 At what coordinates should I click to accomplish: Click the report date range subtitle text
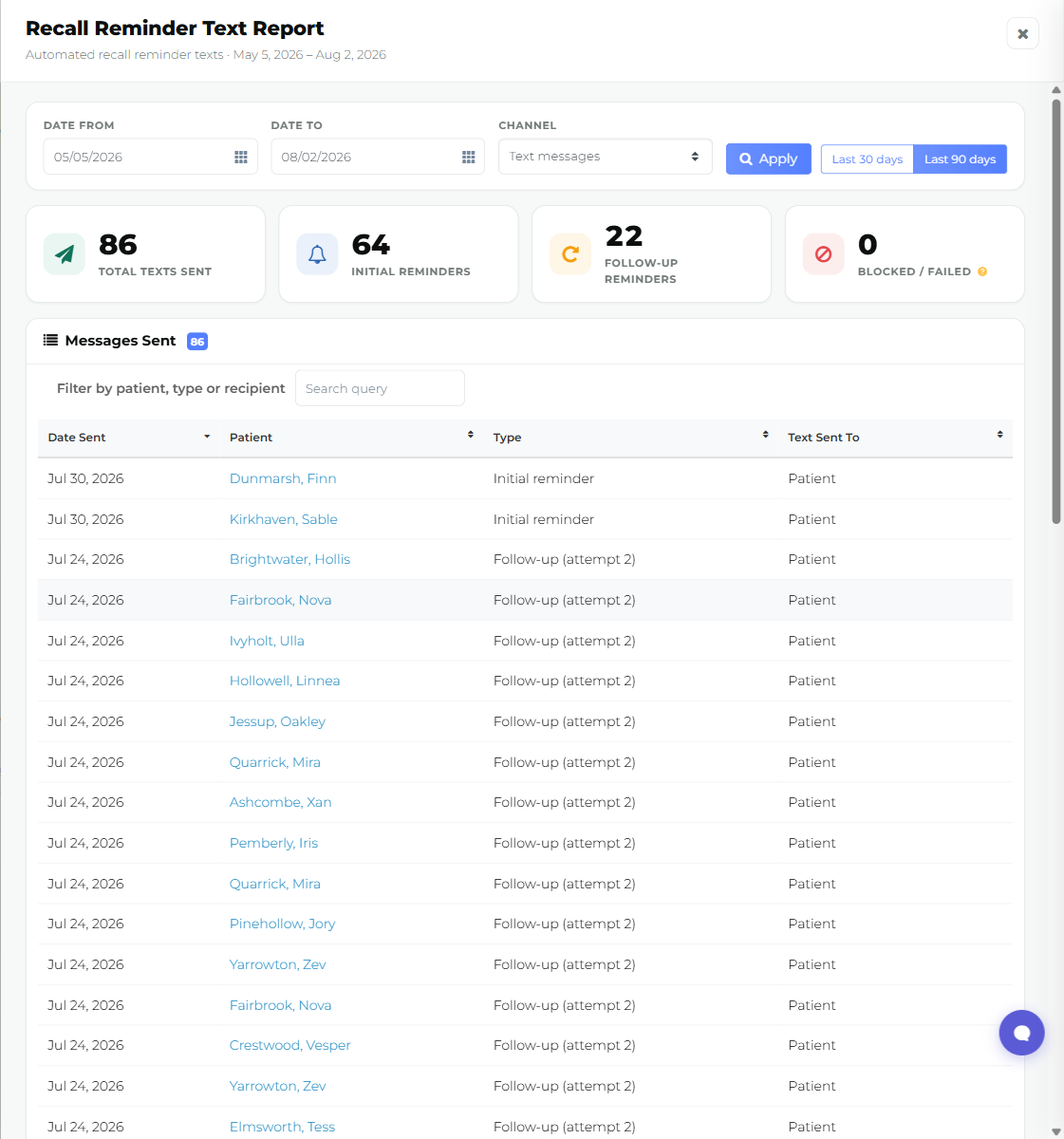(206, 55)
